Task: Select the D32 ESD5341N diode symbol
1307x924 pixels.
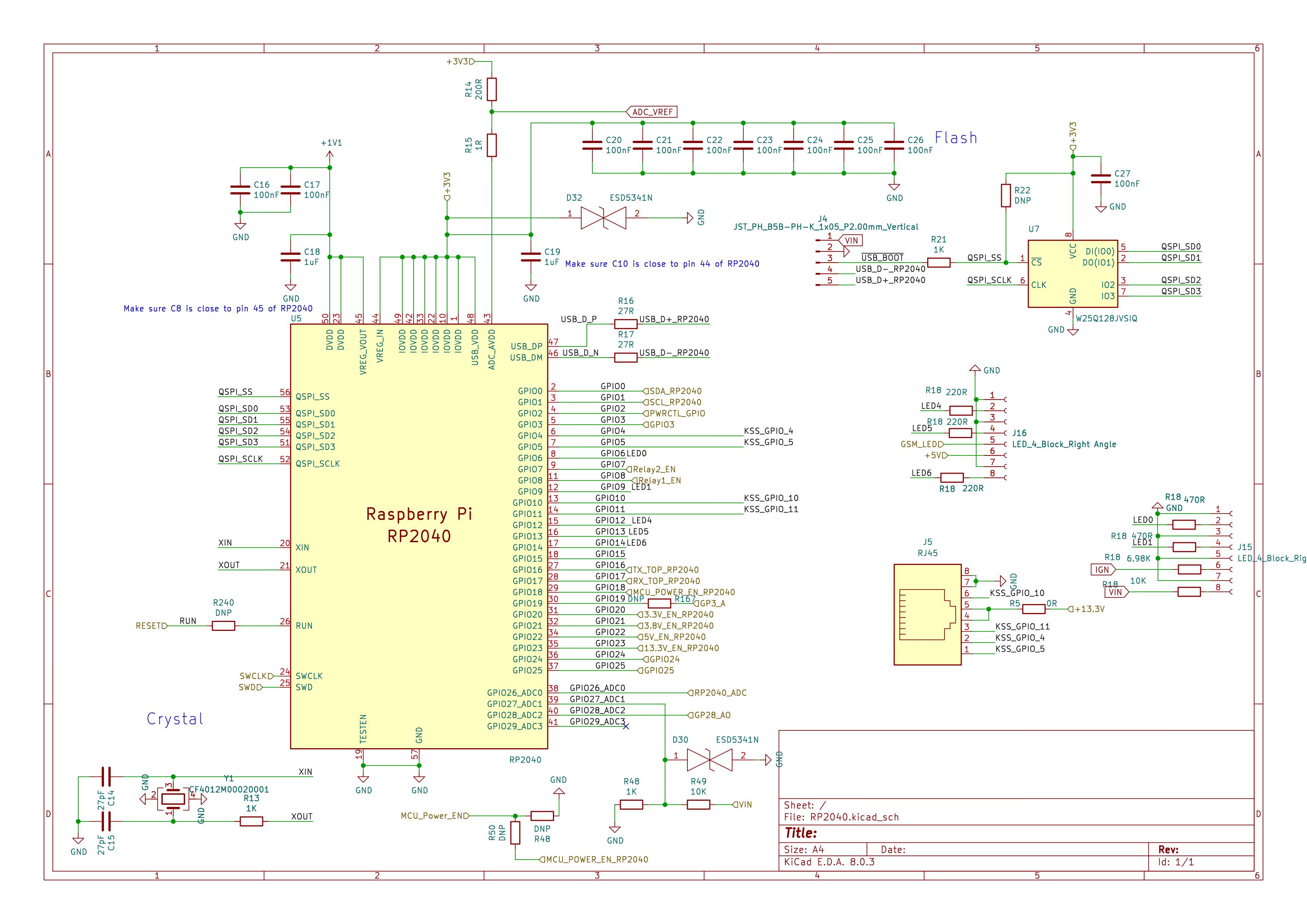Action: (603, 217)
